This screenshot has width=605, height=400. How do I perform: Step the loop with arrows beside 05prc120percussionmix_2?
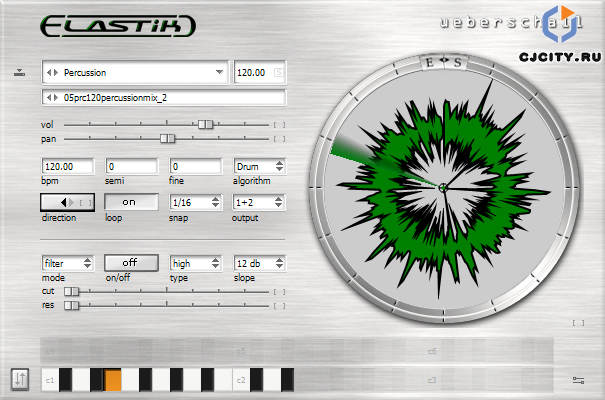(52, 98)
